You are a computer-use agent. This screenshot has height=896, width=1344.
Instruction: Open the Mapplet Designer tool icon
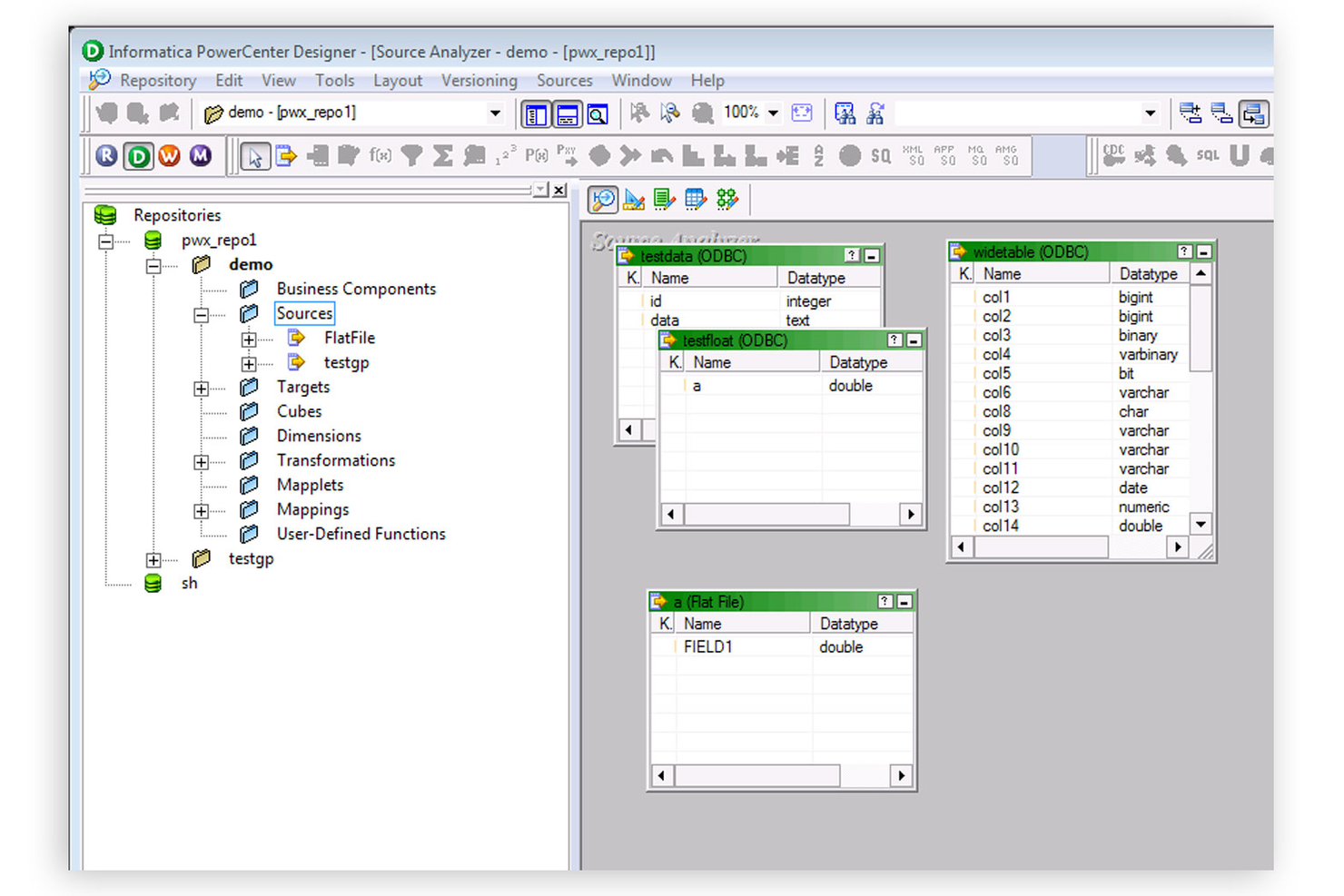696,199
